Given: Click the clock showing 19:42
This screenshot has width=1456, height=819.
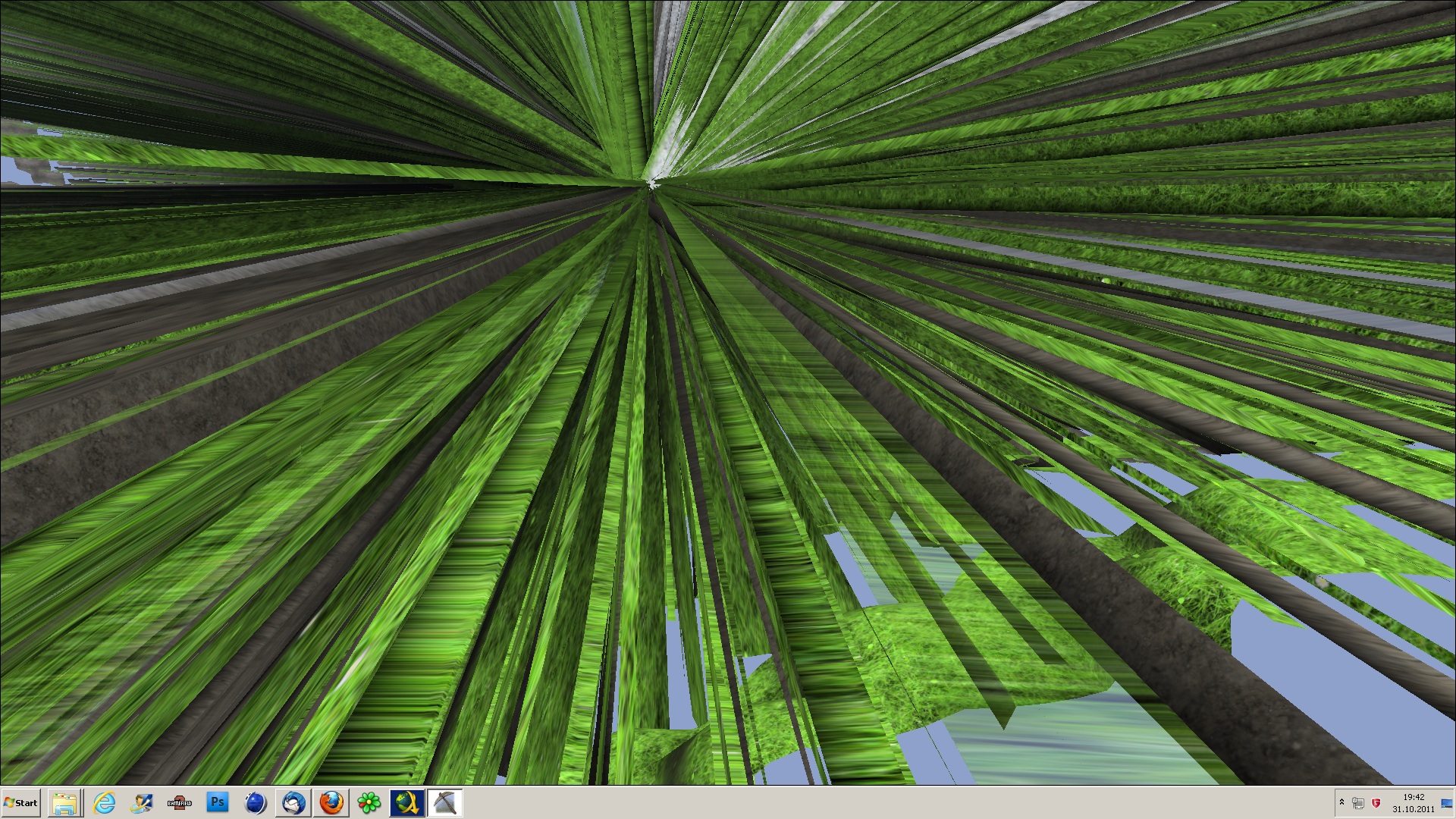Looking at the screenshot, I should click(1413, 802).
